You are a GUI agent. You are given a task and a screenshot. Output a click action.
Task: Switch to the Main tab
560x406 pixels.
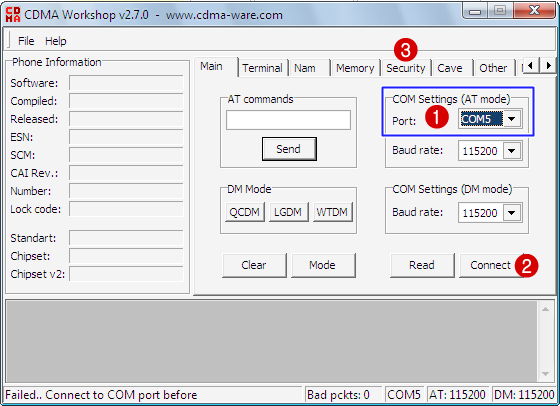215,67
